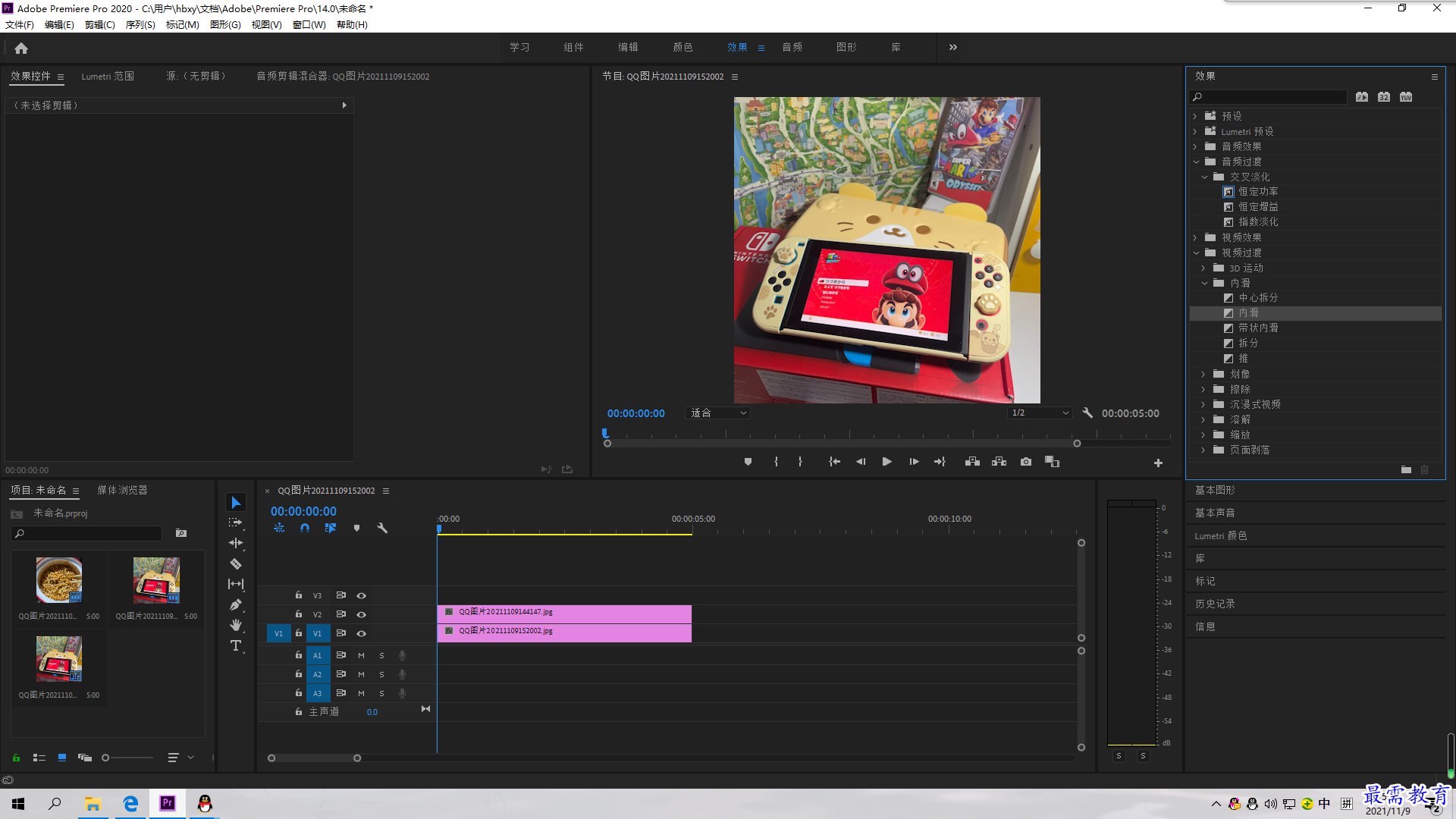Screen dimensions: 1456x819
Task: Expand the 视频效果 folder
Action: click(1195, 237)
